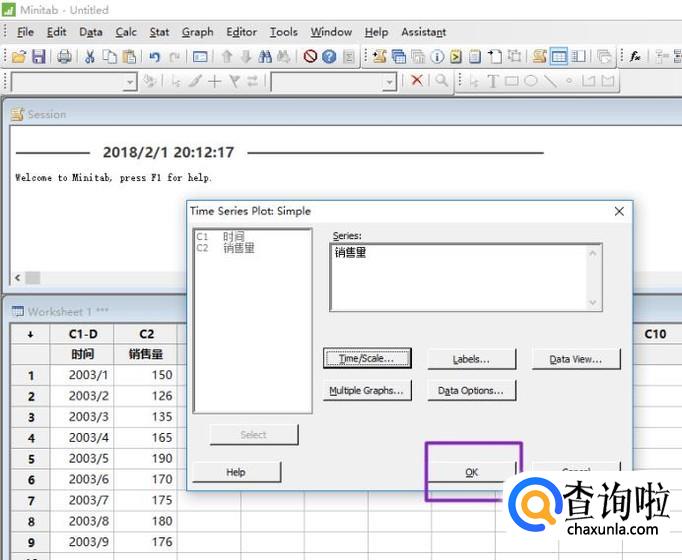Click the C10 column header
This screenshot has width=682, height=560.
click(655, 334)
